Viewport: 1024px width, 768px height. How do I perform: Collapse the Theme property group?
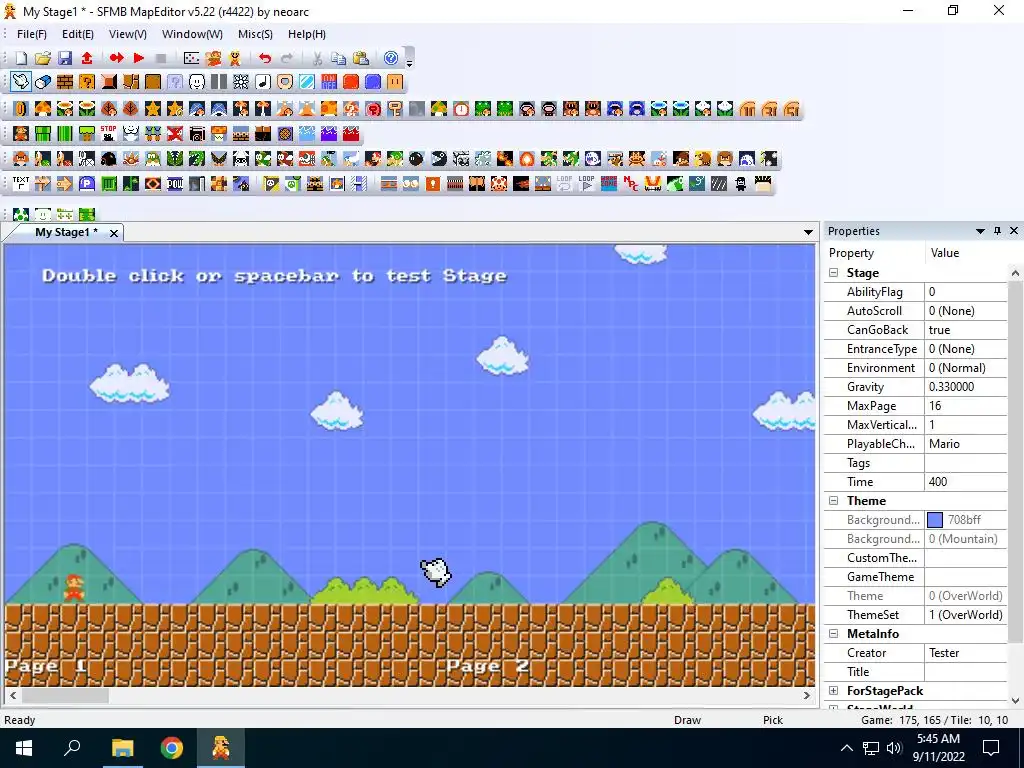(834, 501)
